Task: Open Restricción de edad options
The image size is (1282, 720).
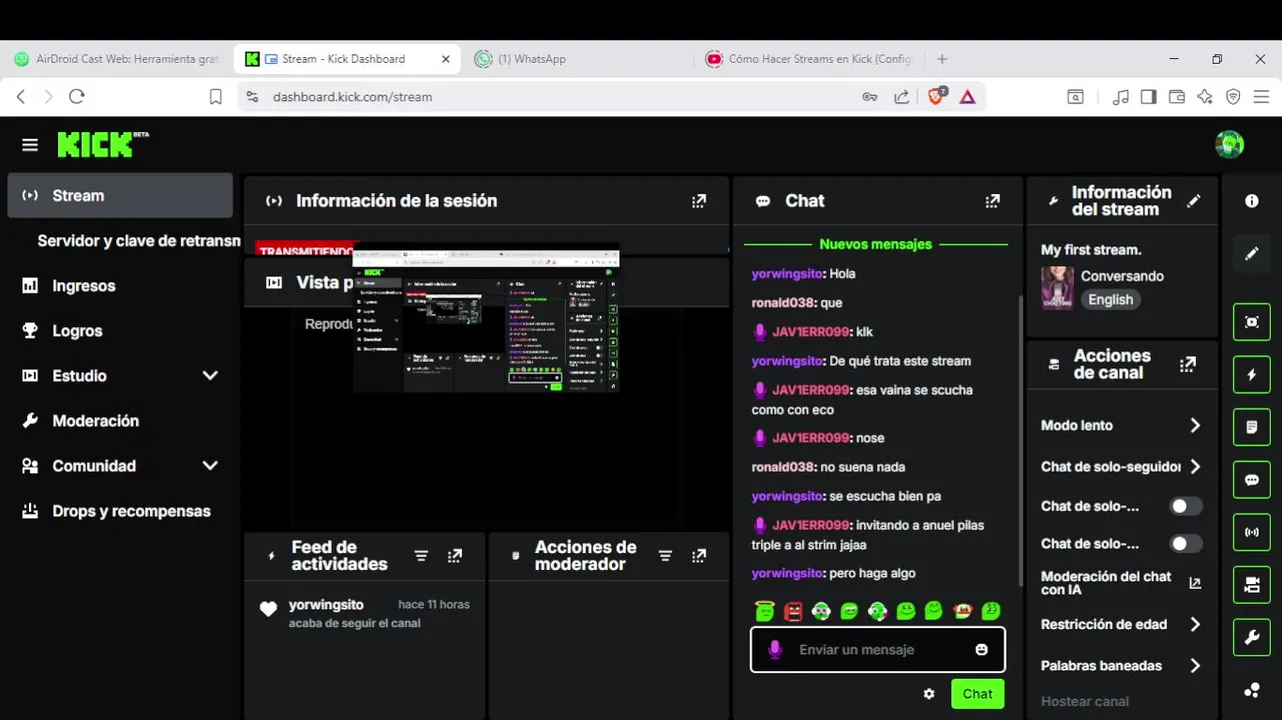Action: [x=1121, y=624]
